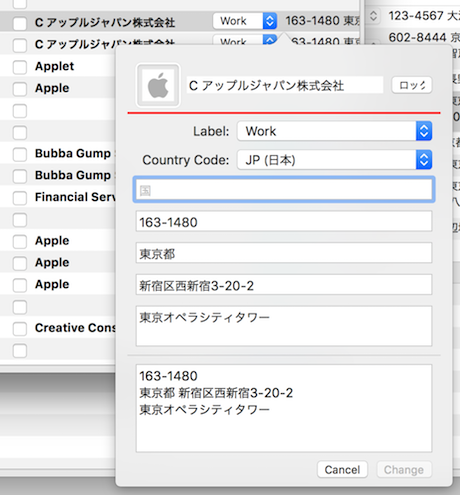Image resolution: width=460 pixels, height=495 pixels.
Task: Click stepper arrows beside 123-4567
Action: 373,16
